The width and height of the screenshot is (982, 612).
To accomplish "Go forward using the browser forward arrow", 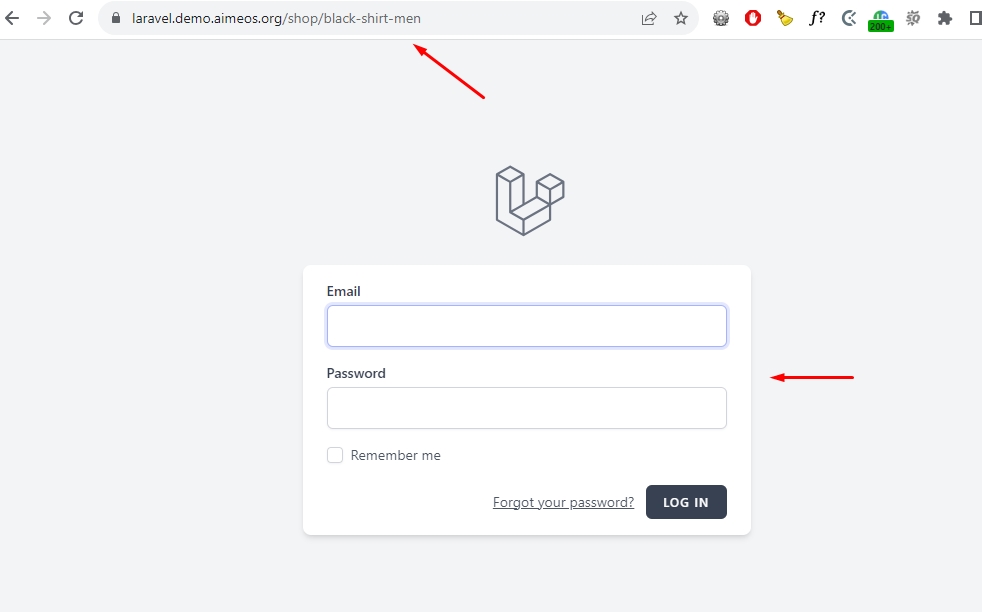I will [44, 18].
